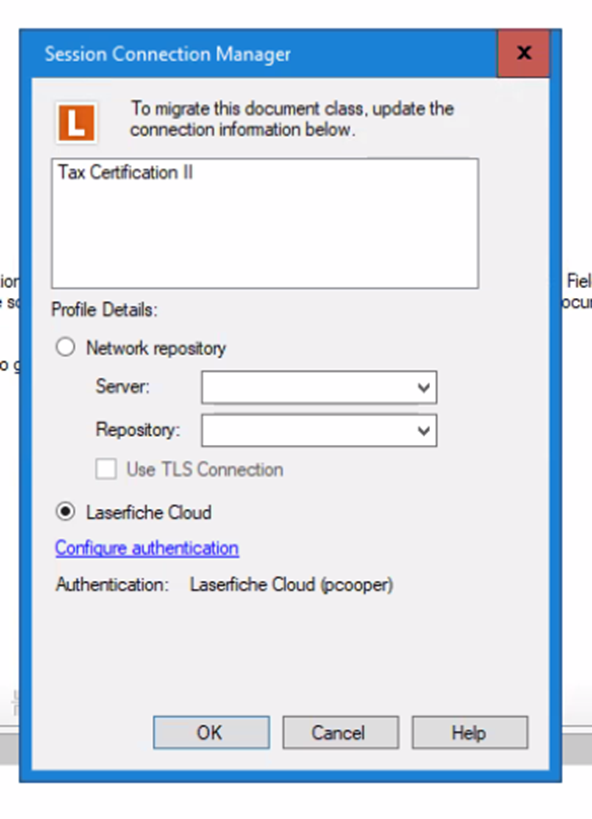Click the Session Connection Manager title bar
592x819 pixels.
(261, 53)
